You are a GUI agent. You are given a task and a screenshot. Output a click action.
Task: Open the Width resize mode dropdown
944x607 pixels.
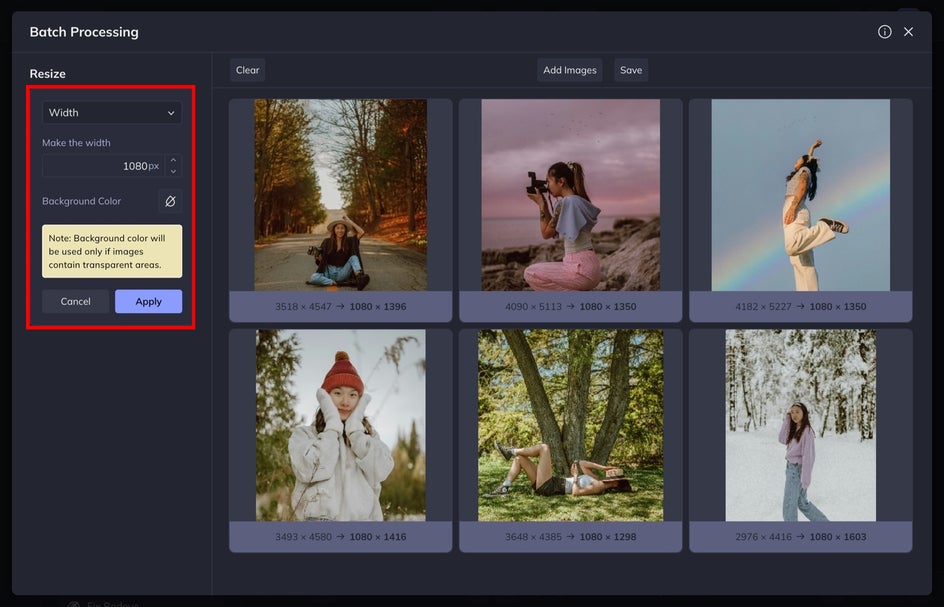pos(112,113)
